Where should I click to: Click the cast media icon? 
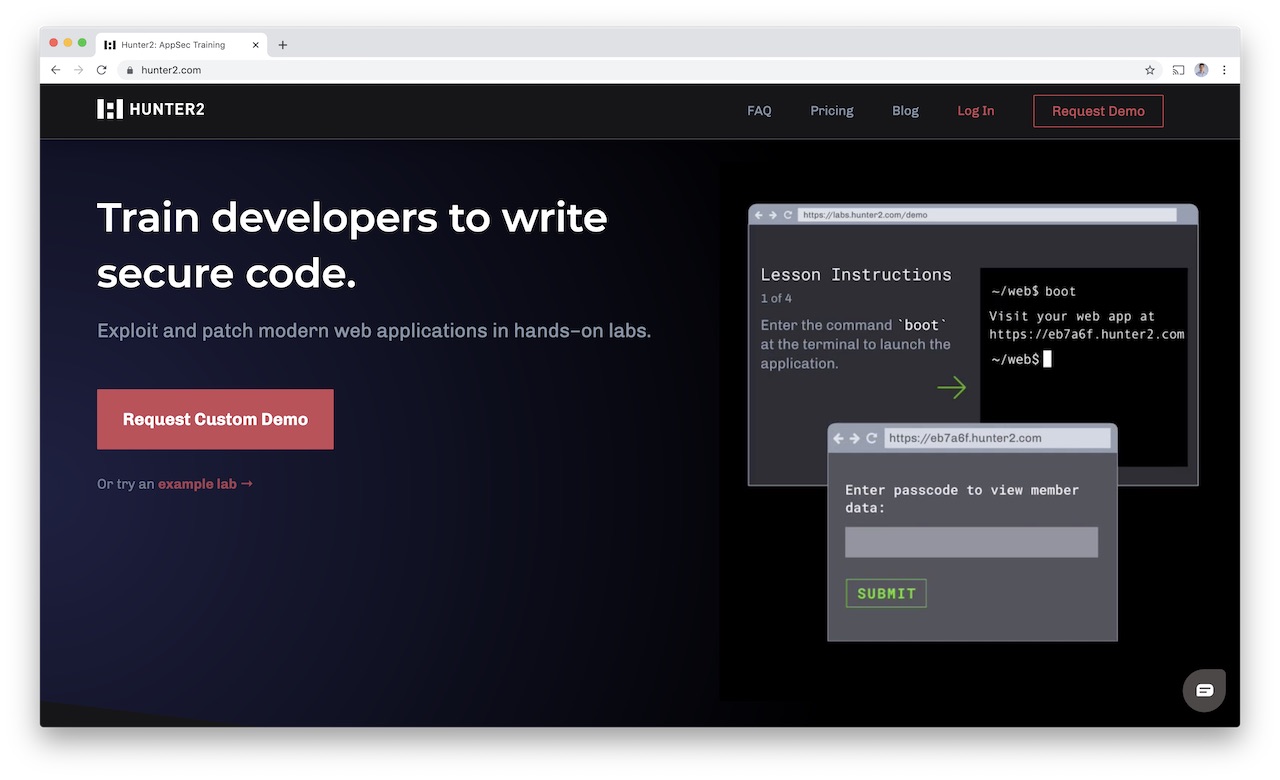pyautogui.click(x=1178, y=70)
